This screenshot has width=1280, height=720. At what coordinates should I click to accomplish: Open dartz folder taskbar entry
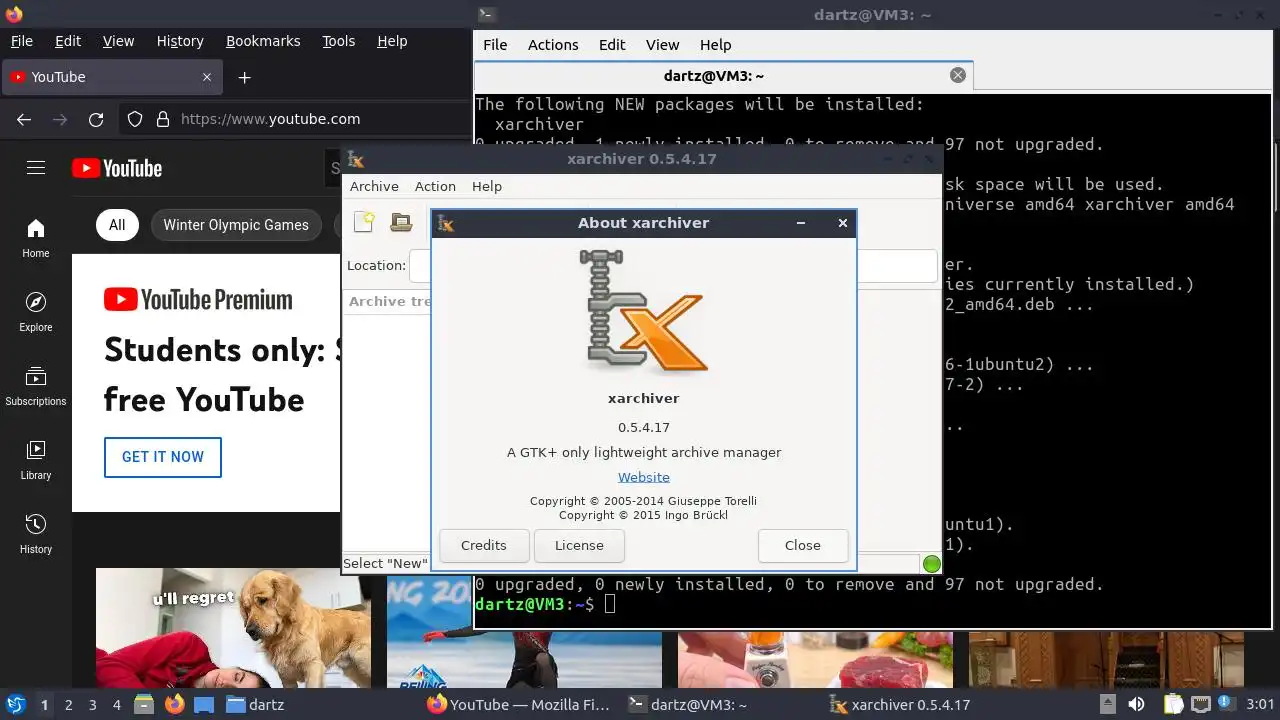point(255,704)
